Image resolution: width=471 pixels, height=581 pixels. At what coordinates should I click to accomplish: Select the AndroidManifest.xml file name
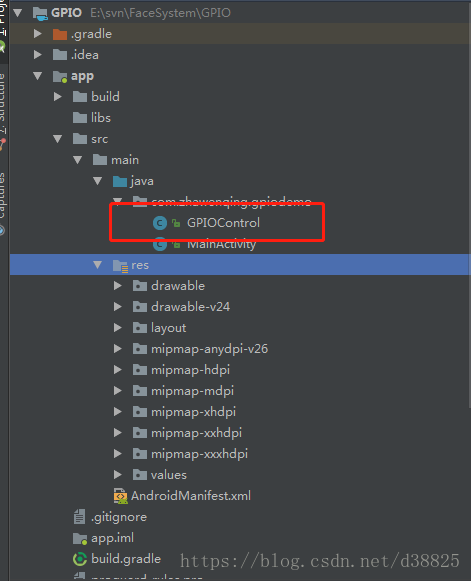click(191, 496)
